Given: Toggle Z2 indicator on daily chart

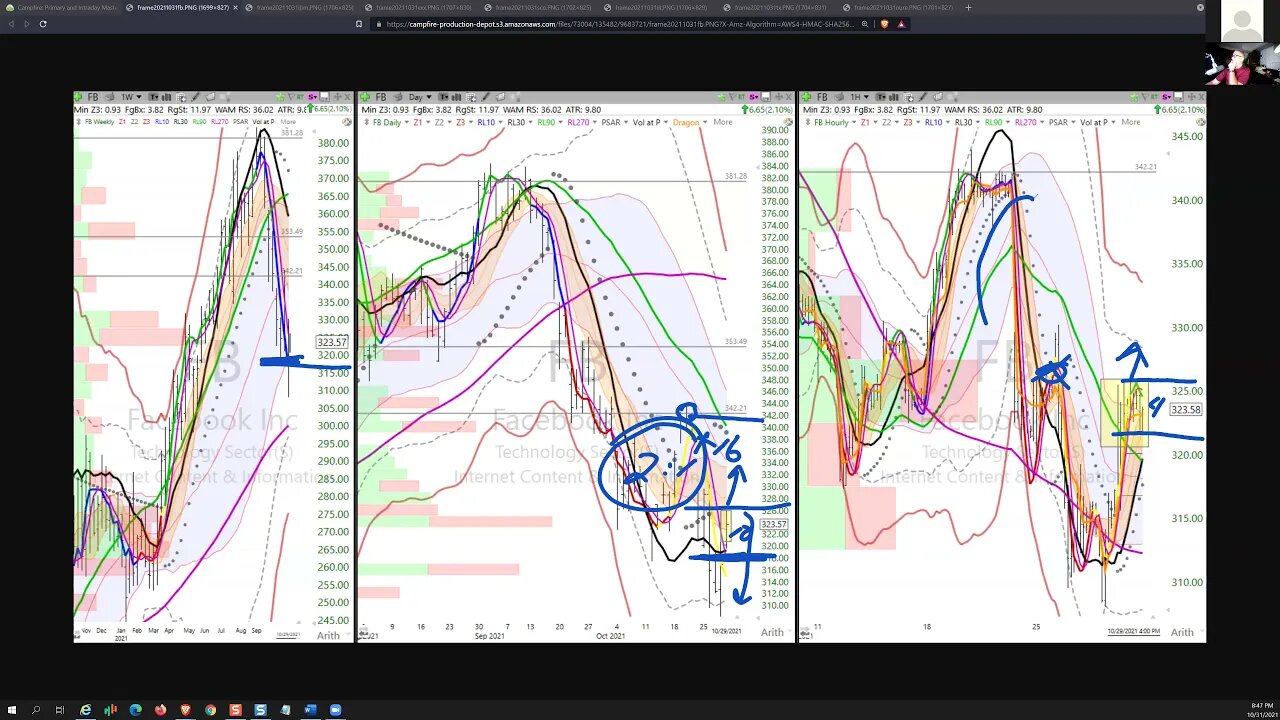Looking at the screenshot, I should click(439, 122).
